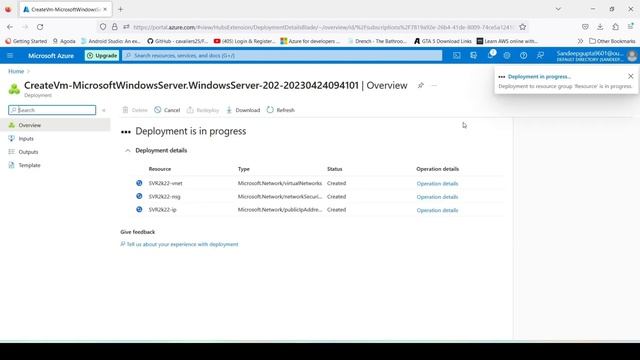This screenshot has height=360, width=640.
Task: Open the Azure for developers bookmark
Action: pos(310,41)
